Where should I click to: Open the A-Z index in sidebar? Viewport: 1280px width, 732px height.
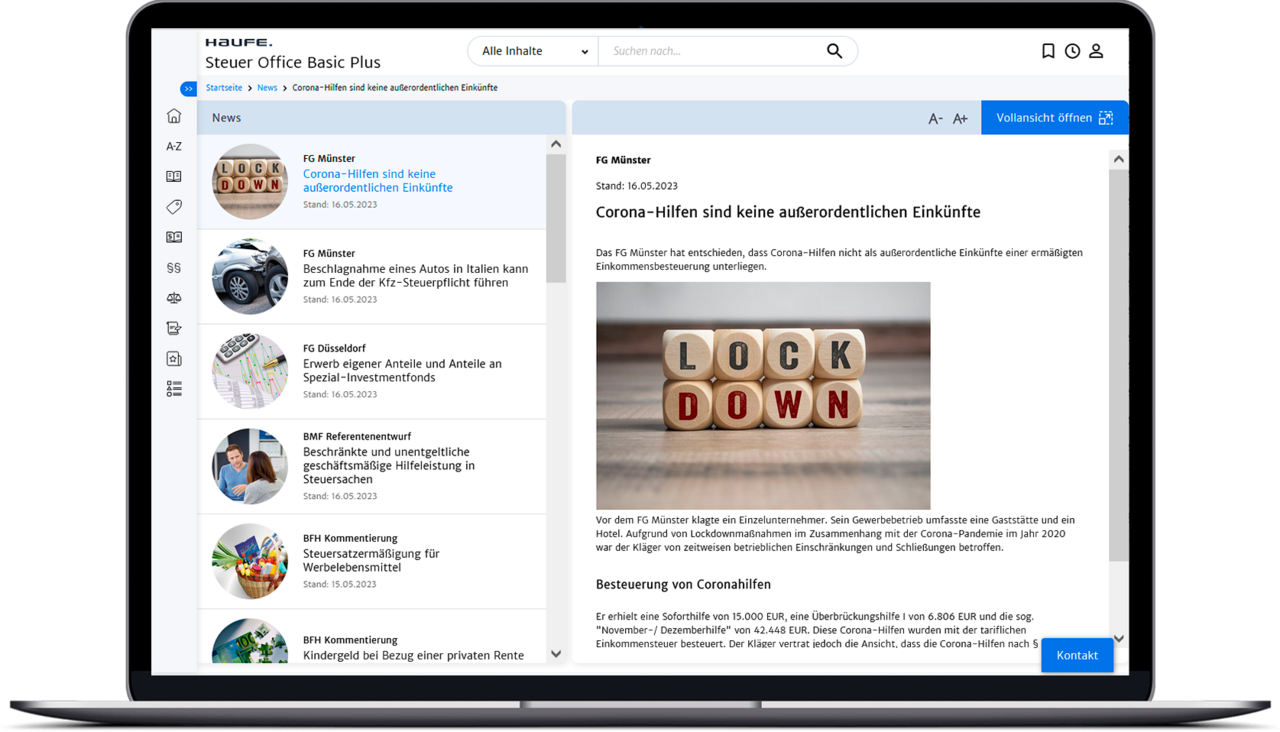click(x=174, y=146)
